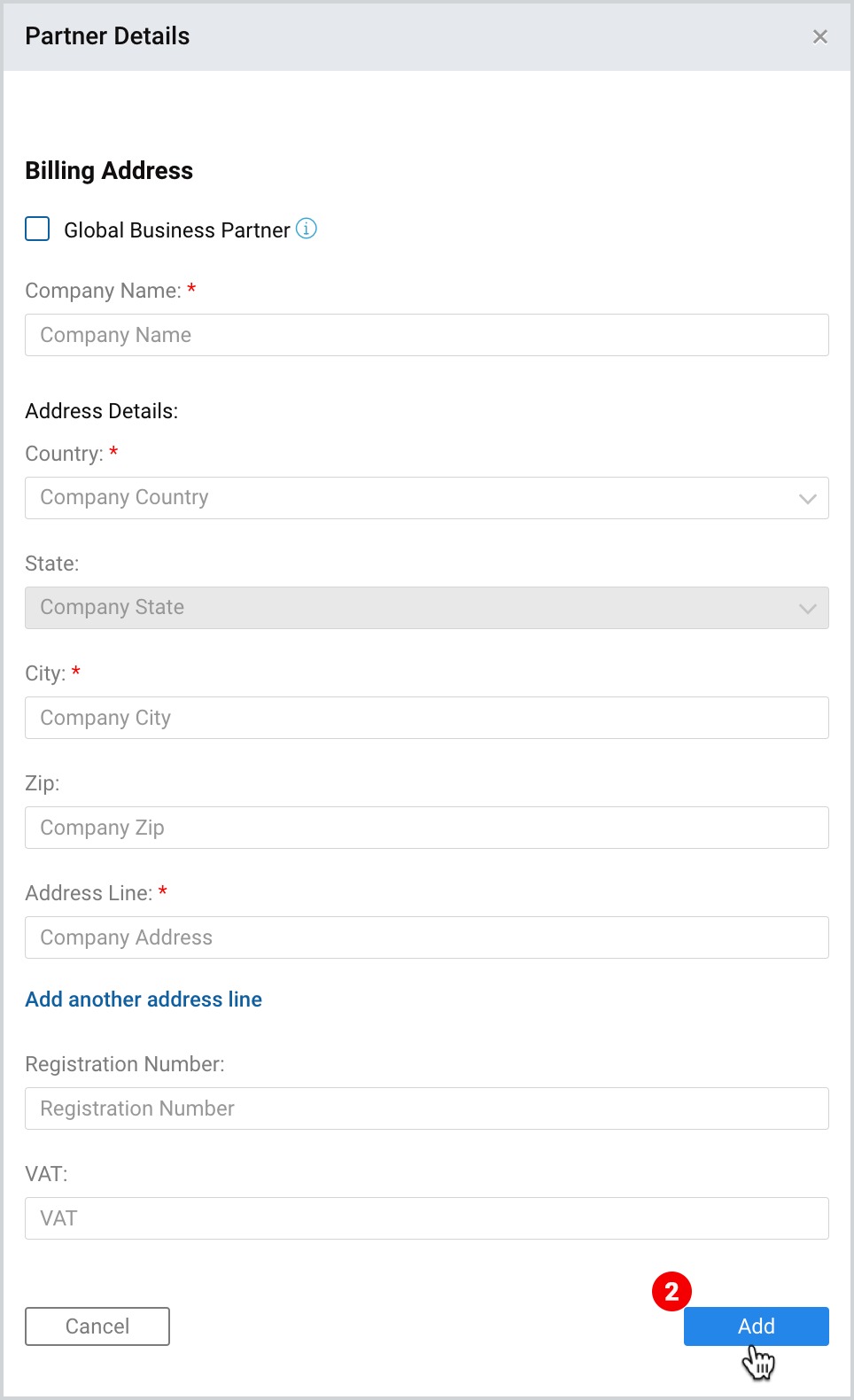Cancel the partner details form
Image resolution: width=854 pixels, height=1400 pixels.
tap(97, 1326)
